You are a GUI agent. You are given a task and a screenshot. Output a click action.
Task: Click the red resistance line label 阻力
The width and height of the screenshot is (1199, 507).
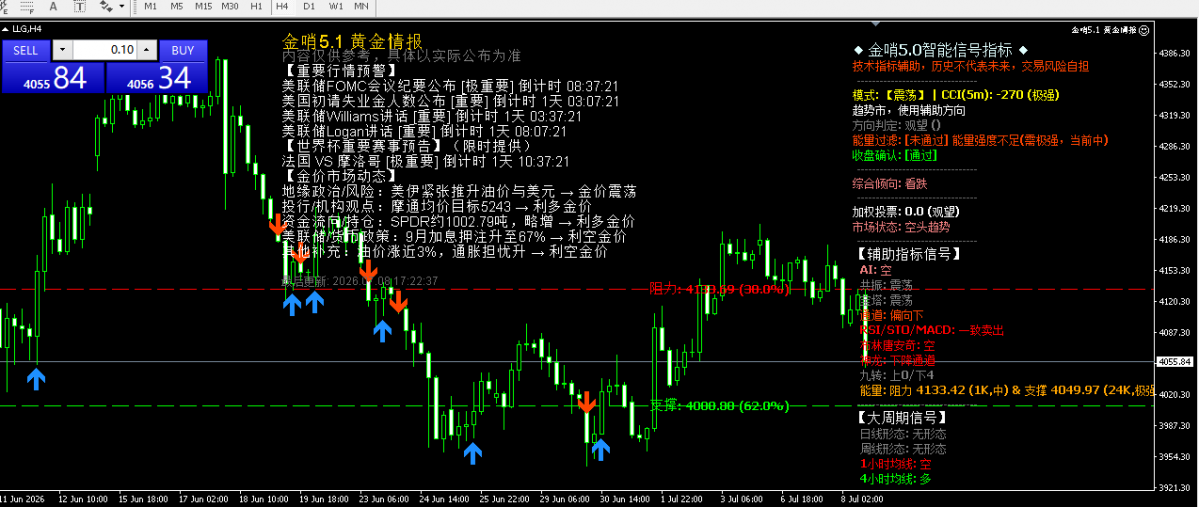(718, 289)
